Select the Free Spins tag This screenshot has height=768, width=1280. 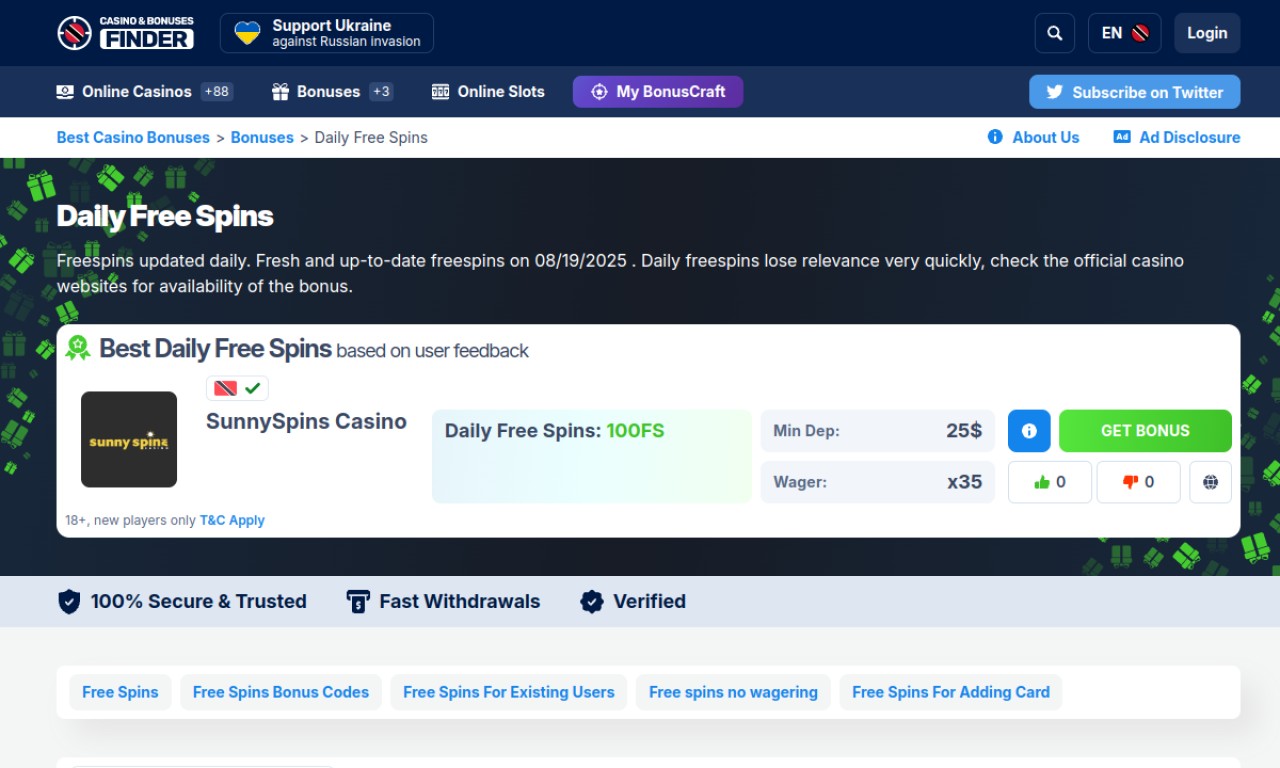(120, 692)
